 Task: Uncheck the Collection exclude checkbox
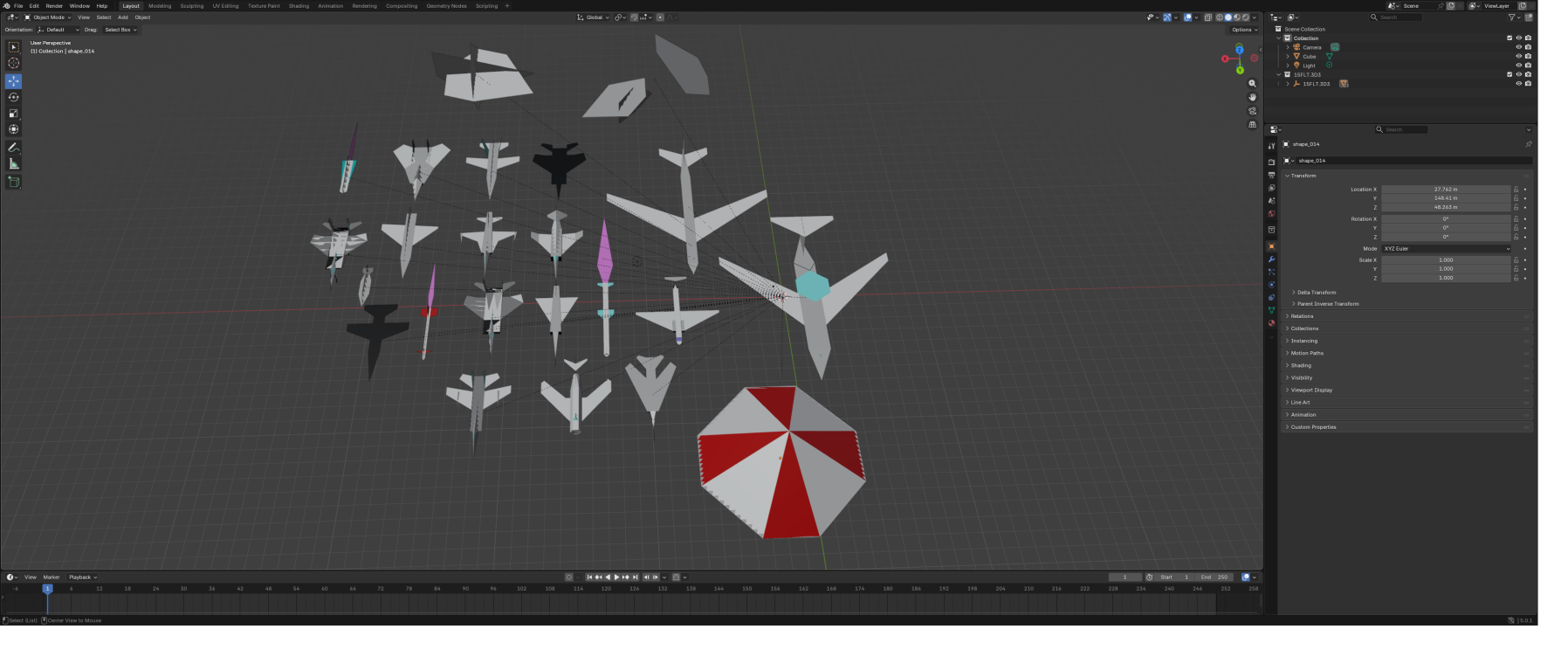(x=1510, y=38)
